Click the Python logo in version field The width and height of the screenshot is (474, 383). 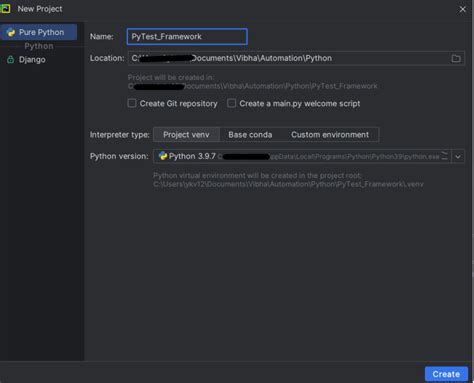point(163,156)
